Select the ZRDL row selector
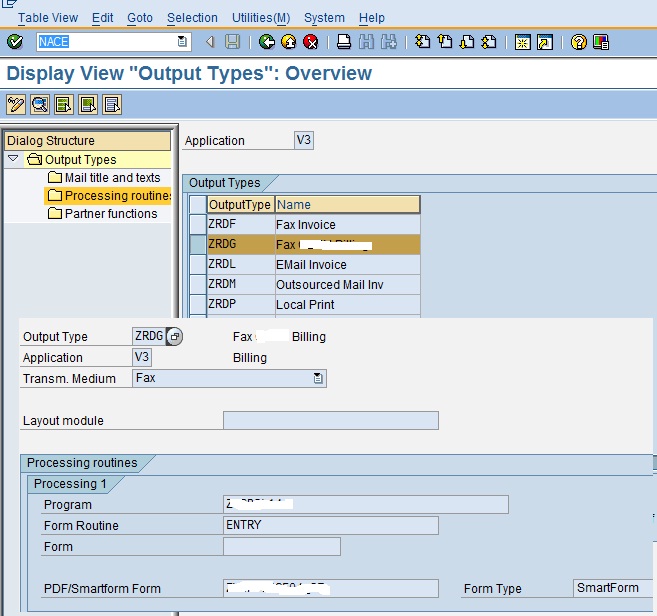The image size is (657, 616). pos(198,264)
